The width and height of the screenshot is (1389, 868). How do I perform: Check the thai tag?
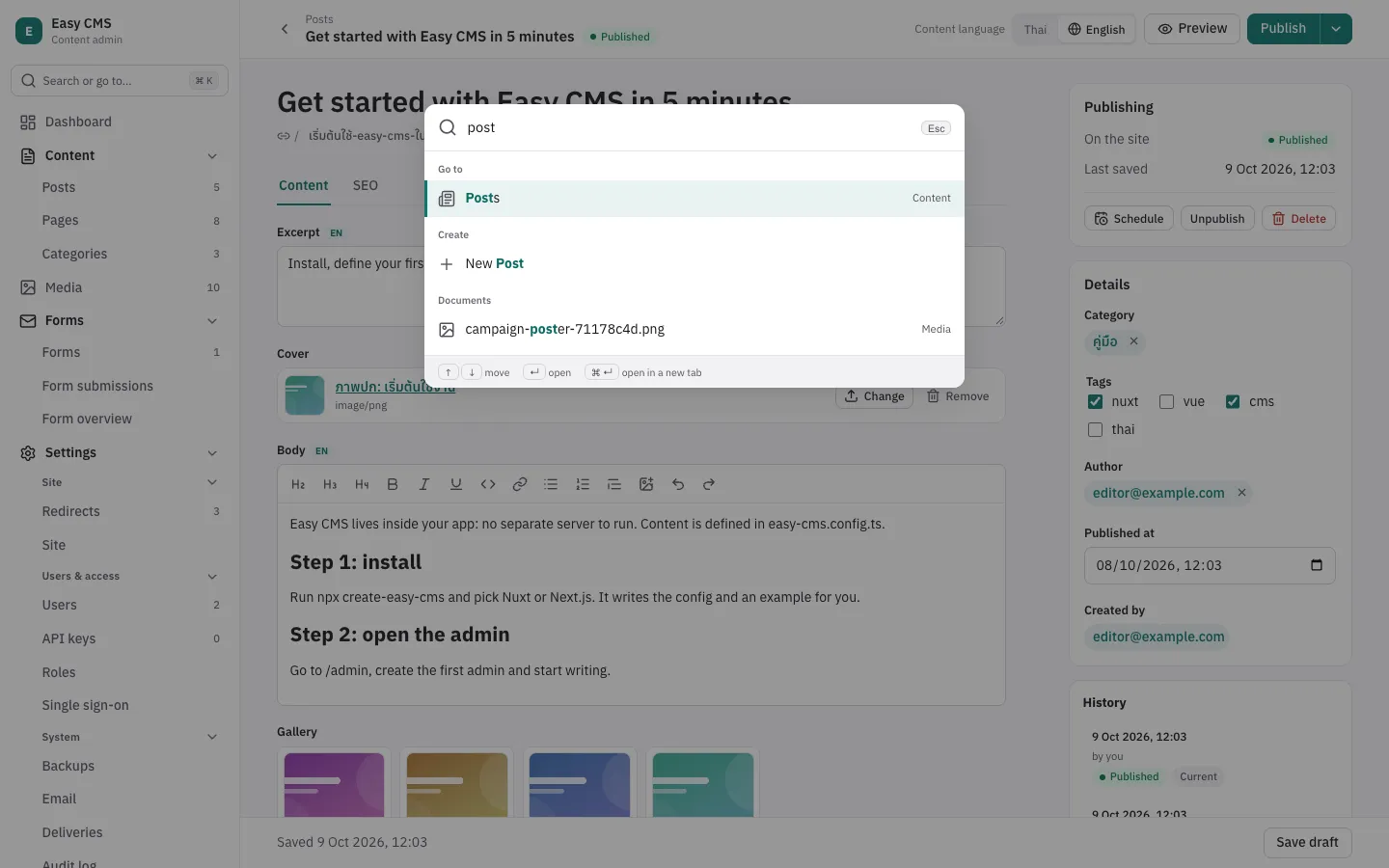[x=1095, y=429]
